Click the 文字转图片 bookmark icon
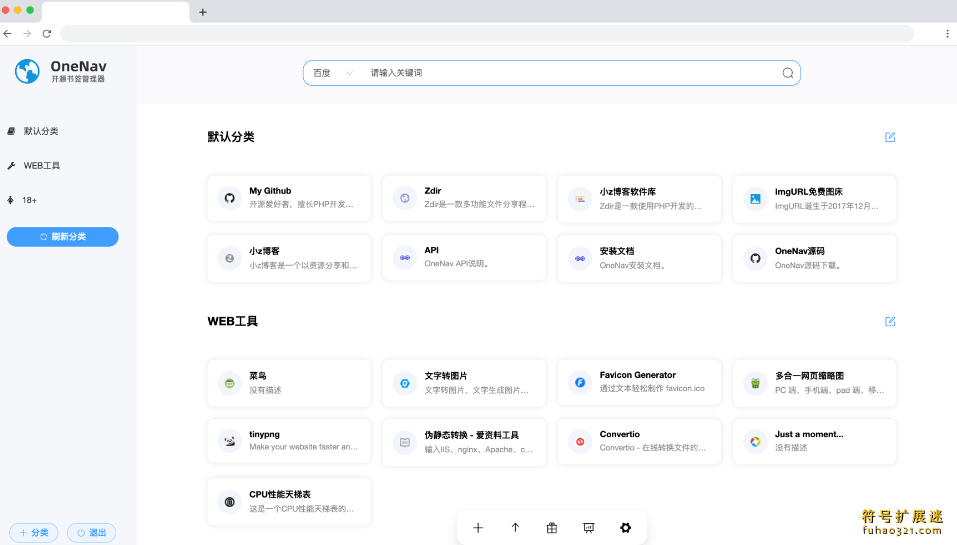Screen dimensions: 957x545 405,383
